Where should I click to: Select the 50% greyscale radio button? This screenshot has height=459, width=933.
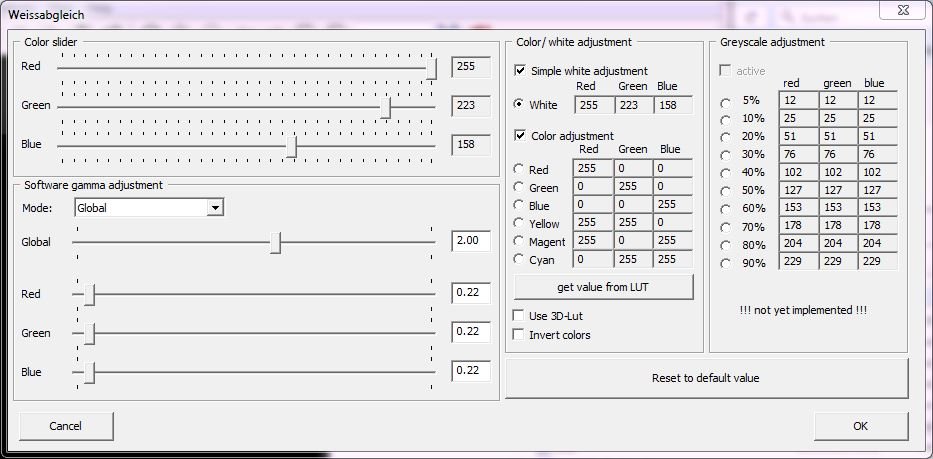(x=725, y=191)
